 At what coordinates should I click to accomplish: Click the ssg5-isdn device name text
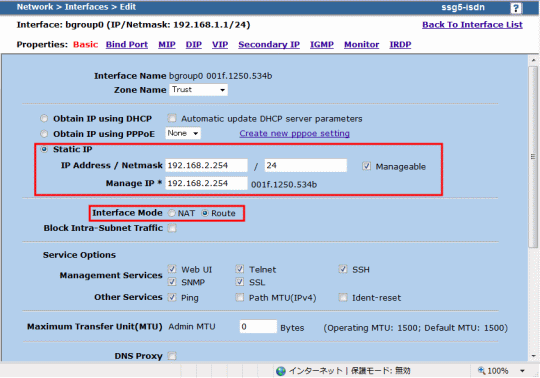(463, 7)
